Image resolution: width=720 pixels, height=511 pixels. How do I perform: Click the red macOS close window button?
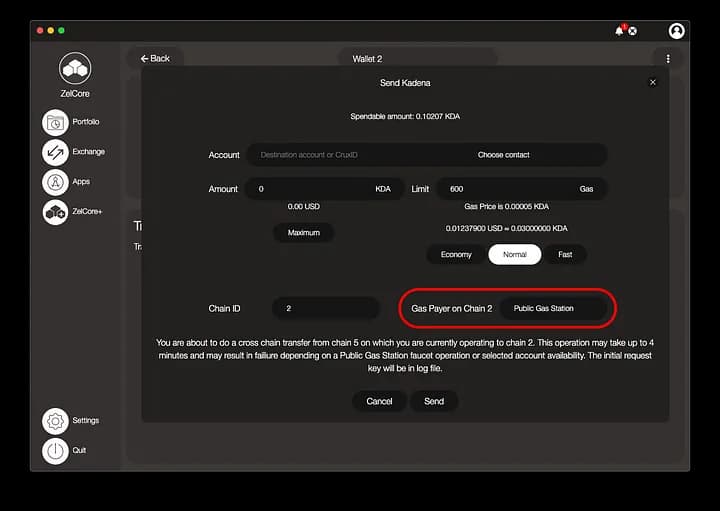click(x=40, y=30)
